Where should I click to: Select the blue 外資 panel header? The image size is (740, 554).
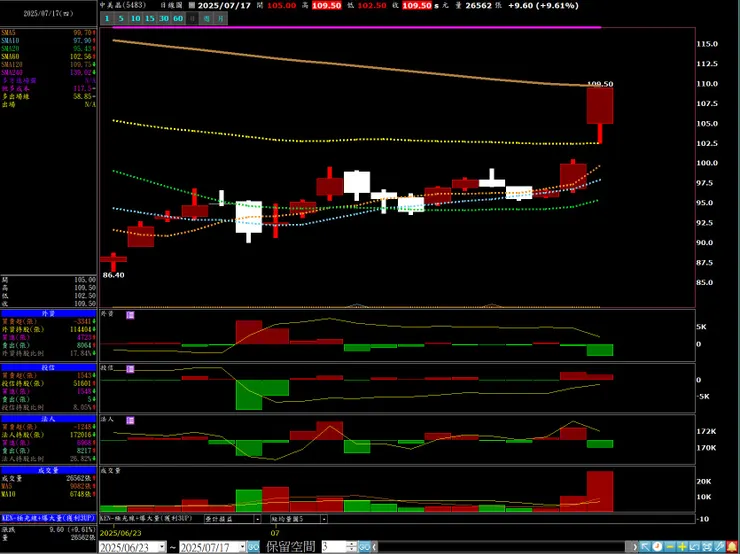[48, 313]
